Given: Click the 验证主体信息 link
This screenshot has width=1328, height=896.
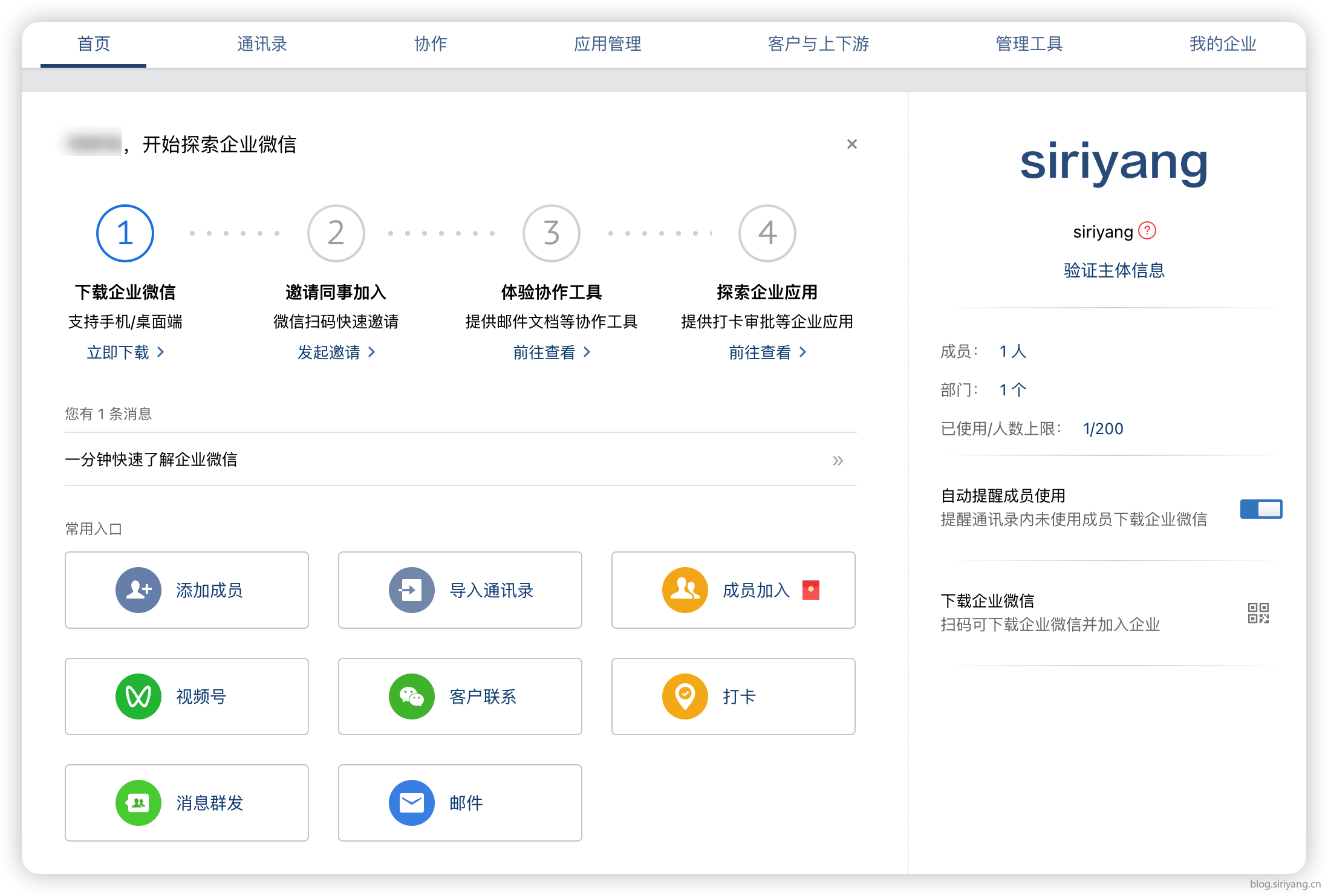Looking at the screenshot, I should pyautogui.click(x=1114, y=270).
